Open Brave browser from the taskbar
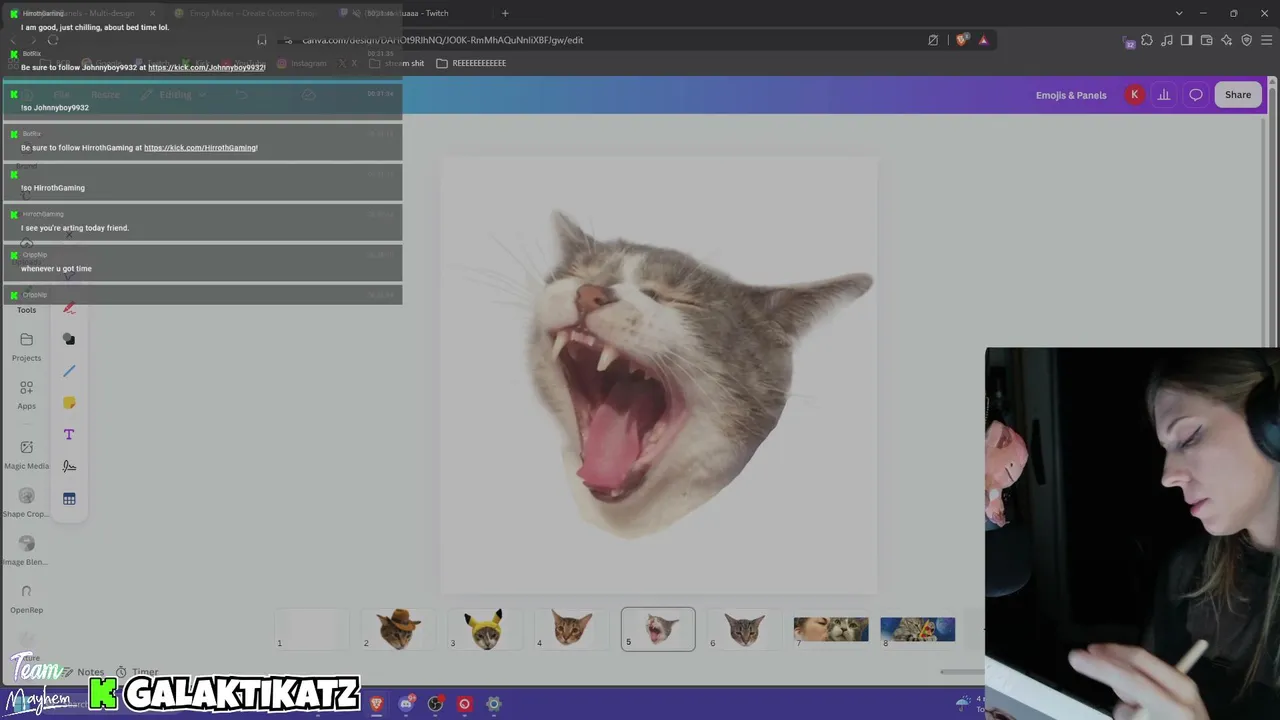 [376, 704]
